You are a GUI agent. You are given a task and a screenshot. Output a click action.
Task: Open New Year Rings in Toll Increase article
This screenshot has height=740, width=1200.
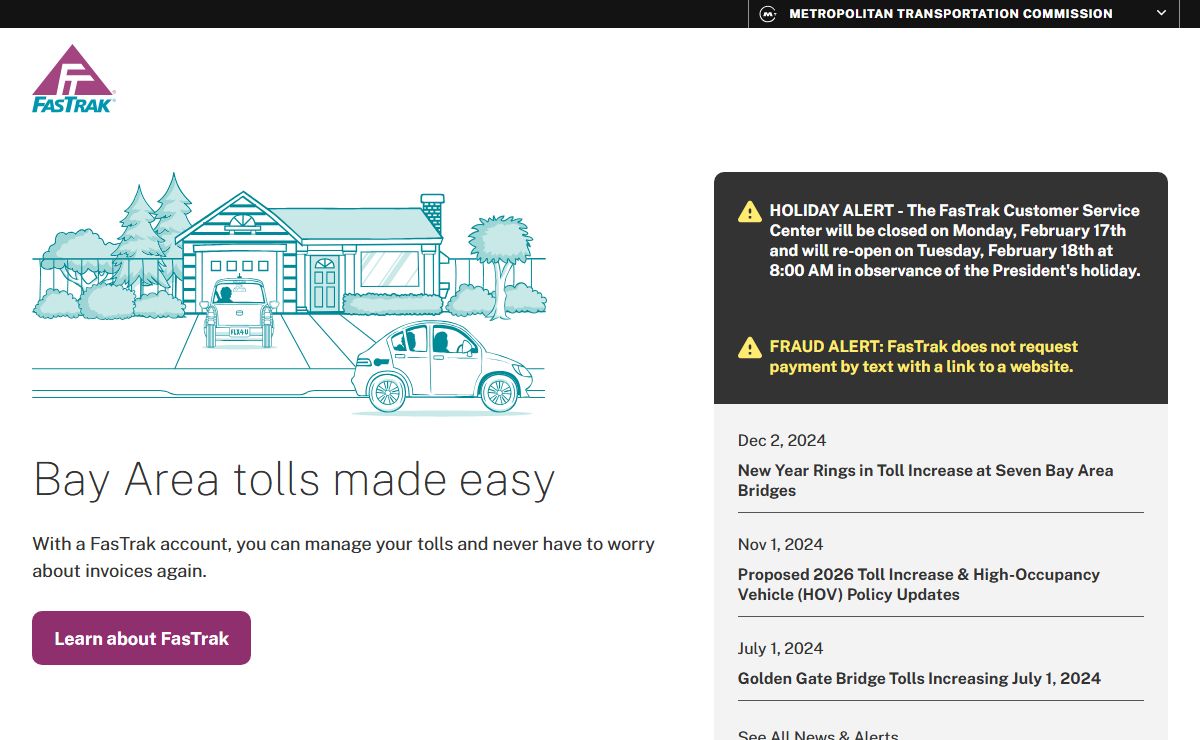[x=925, y=480]
